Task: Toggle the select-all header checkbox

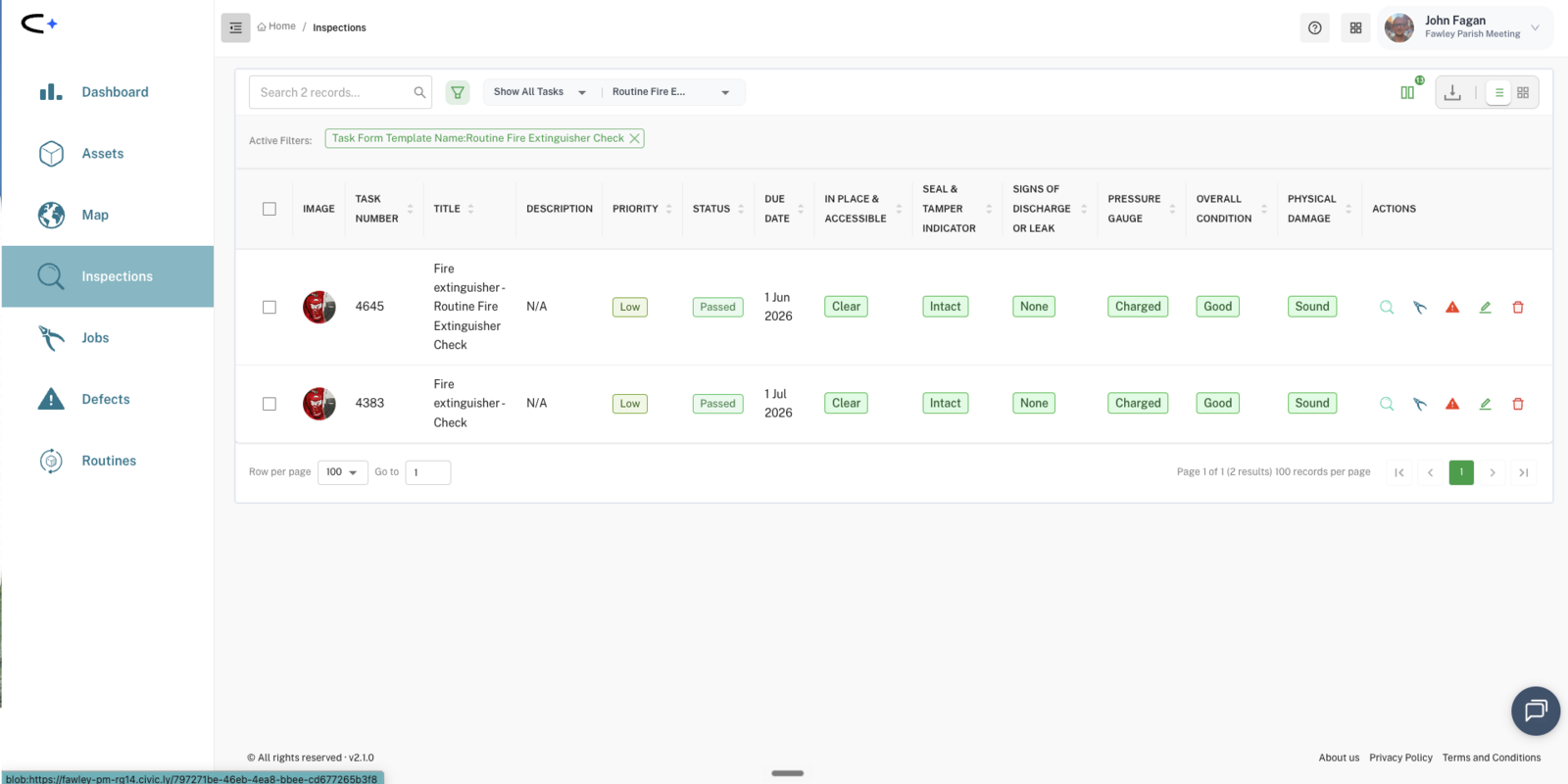Action: [269, 209]
